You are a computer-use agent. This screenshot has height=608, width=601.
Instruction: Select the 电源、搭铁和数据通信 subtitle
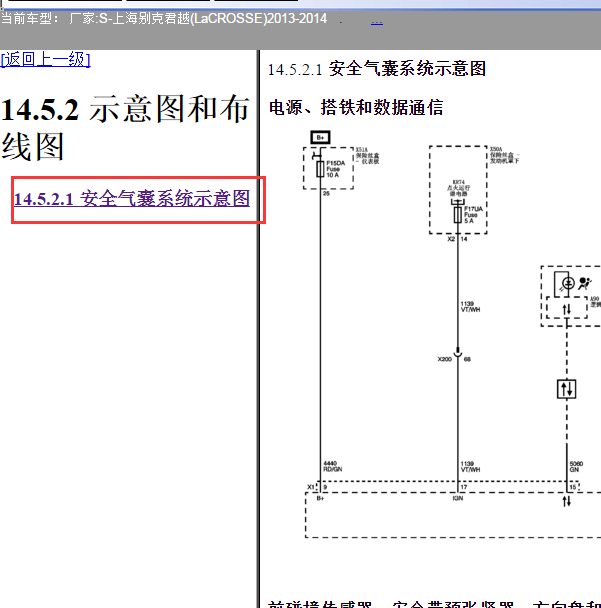356,107
